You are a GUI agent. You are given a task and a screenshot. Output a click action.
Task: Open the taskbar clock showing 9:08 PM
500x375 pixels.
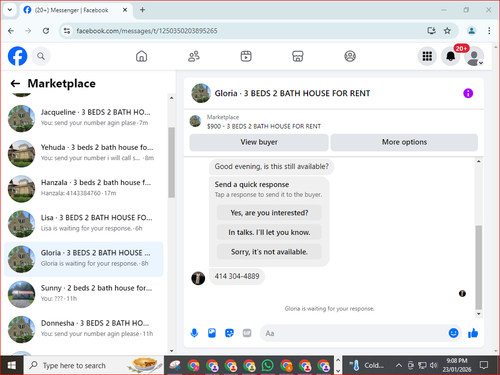[457, 365]
